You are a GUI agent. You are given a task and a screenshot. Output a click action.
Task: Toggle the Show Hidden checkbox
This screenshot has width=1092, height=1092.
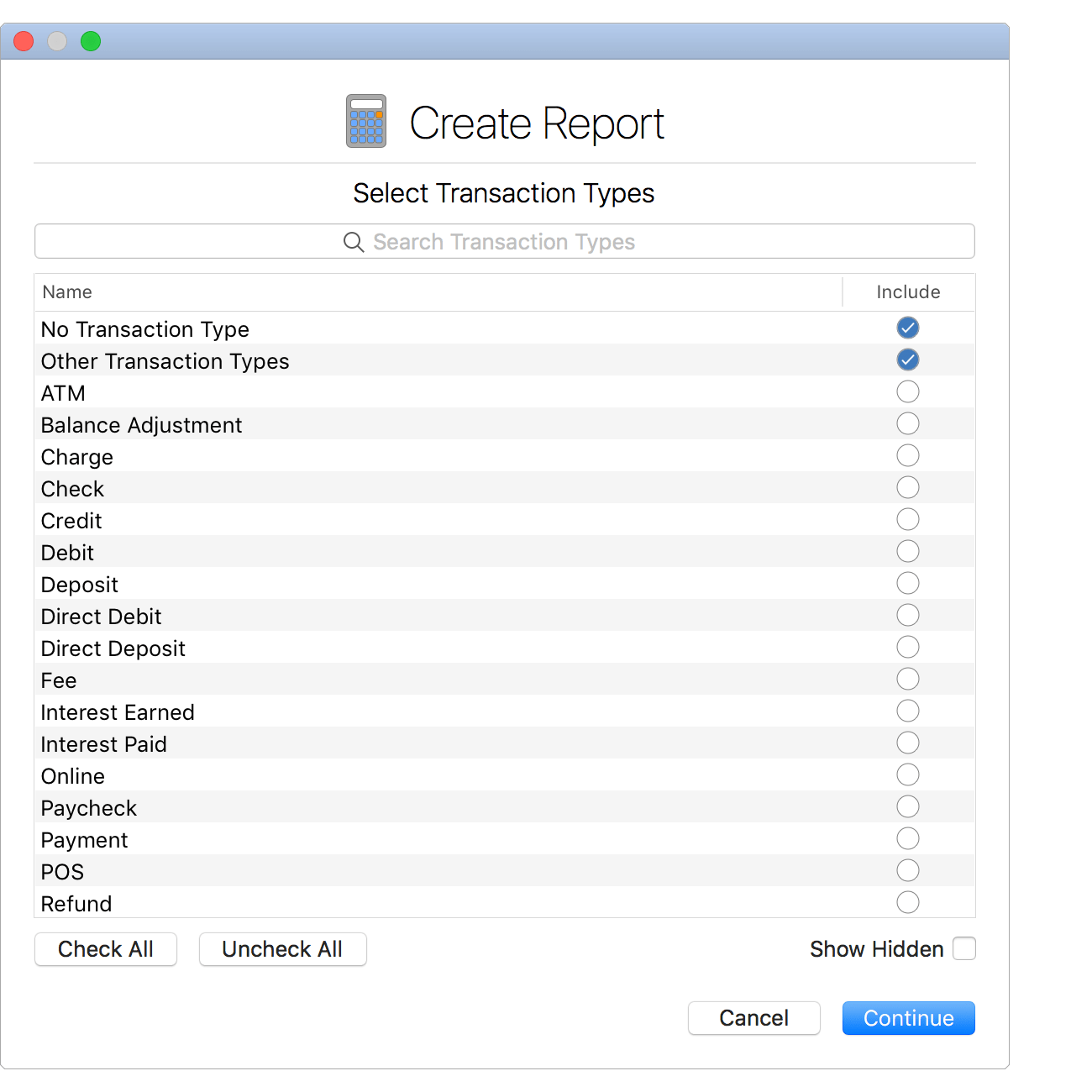[x=964, y=948]
